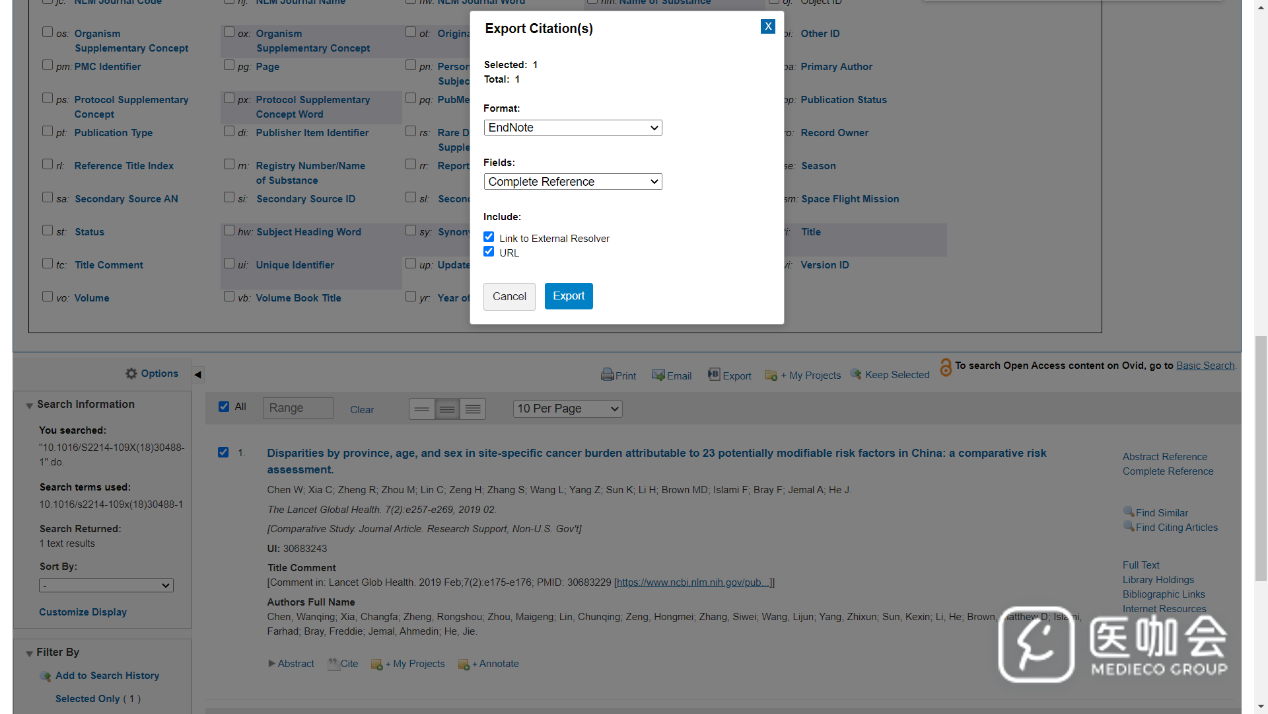This screenshot has width=1268, height=714.
Task: Collapse the Search Information section
Action: (29, 405)
